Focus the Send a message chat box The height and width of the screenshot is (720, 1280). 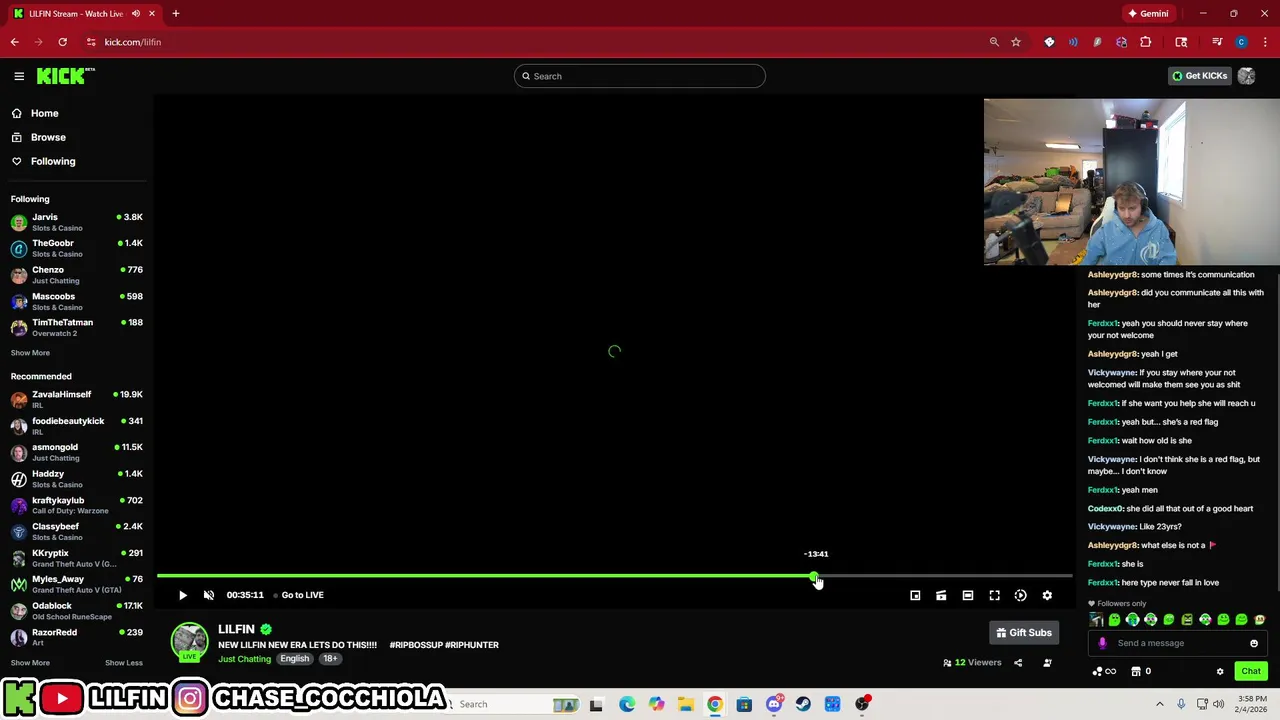[x=1176, y=643]
